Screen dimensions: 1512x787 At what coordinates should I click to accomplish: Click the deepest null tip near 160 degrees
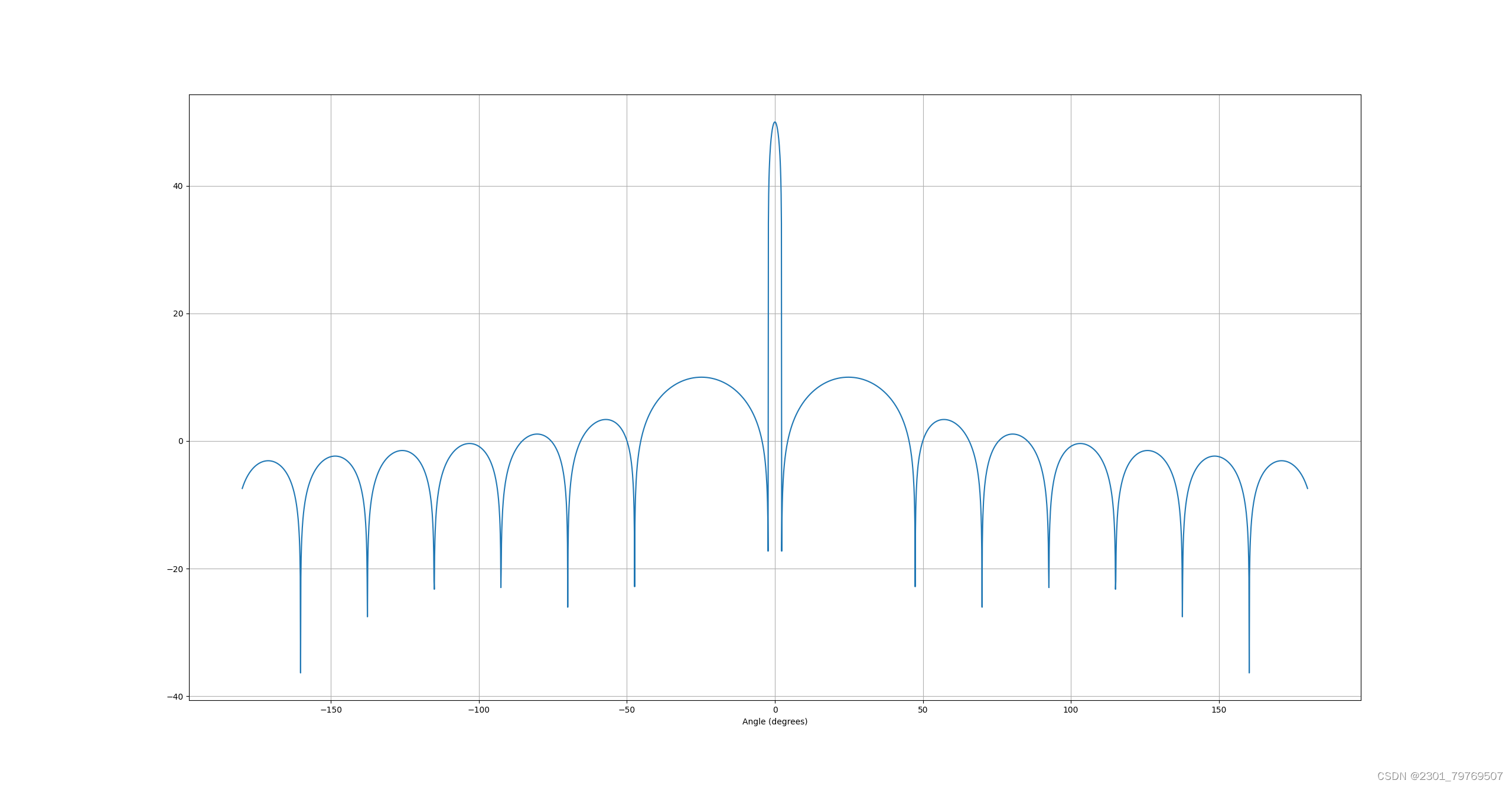coord(1249,671)
